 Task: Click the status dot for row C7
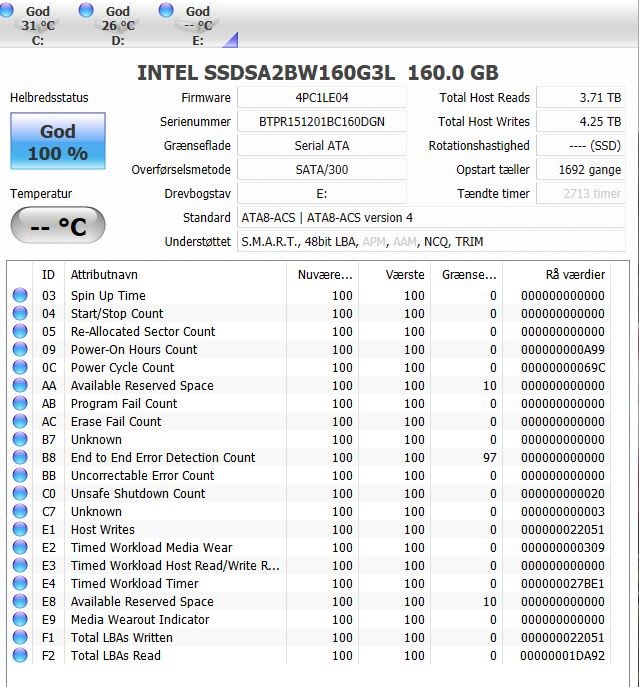pyautogui.click(x=20, y=511)
